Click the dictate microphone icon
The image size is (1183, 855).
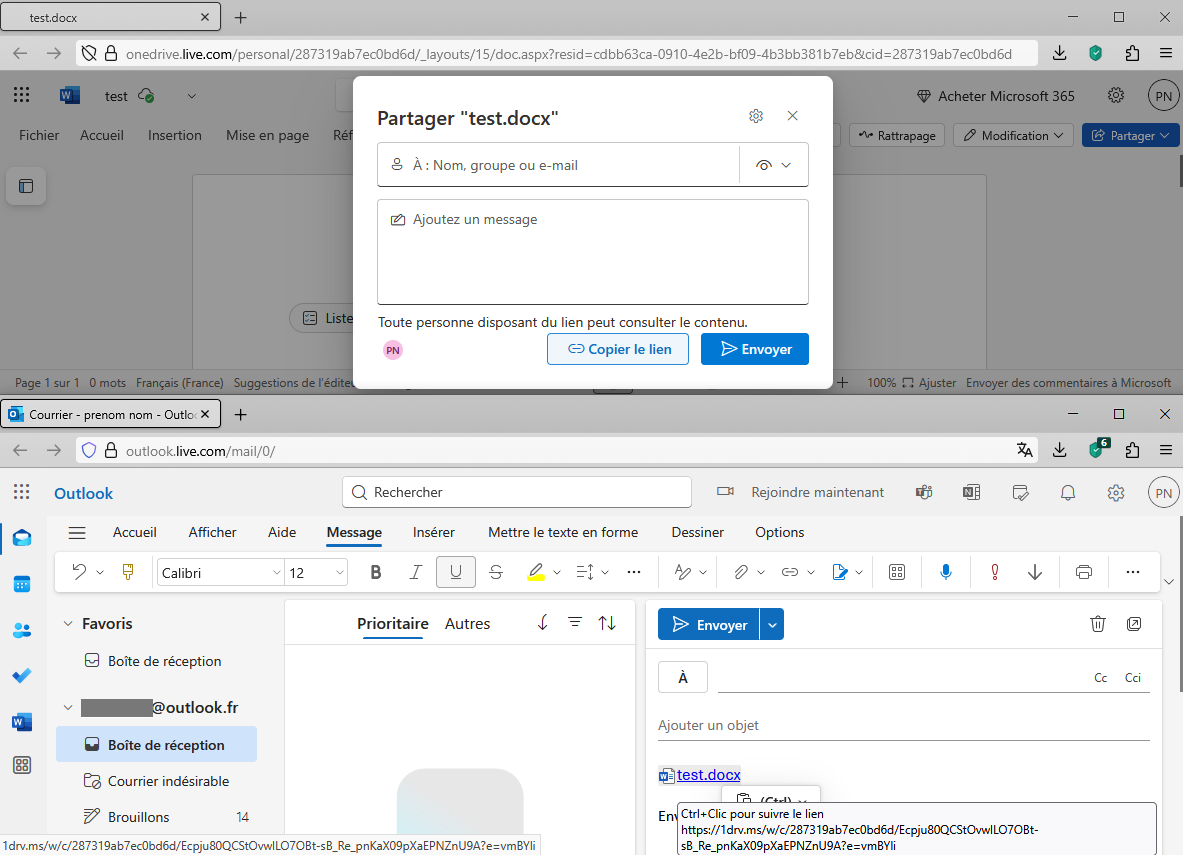tap(945, 572)
